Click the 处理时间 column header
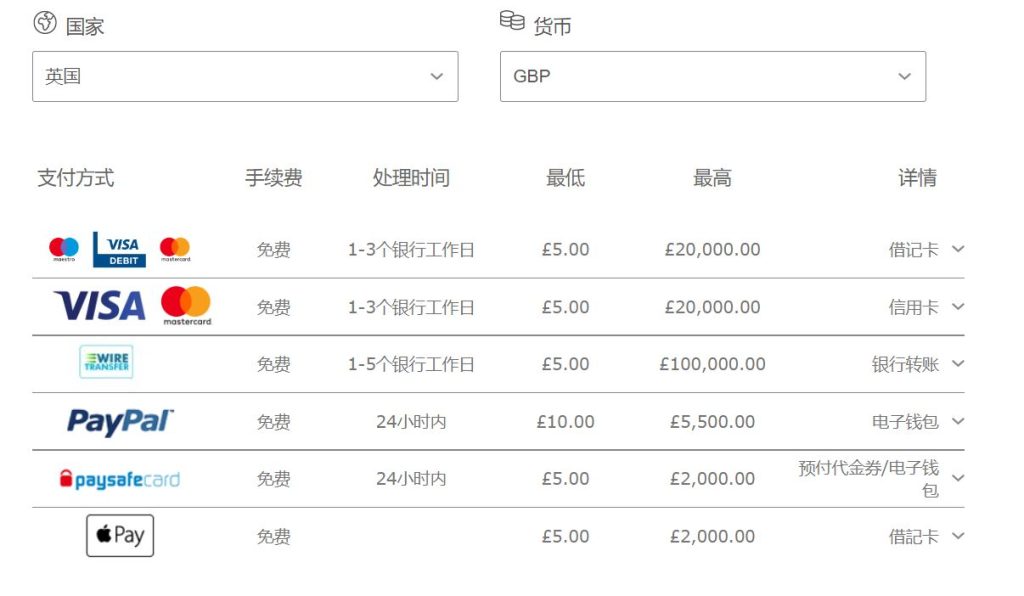 412,178
